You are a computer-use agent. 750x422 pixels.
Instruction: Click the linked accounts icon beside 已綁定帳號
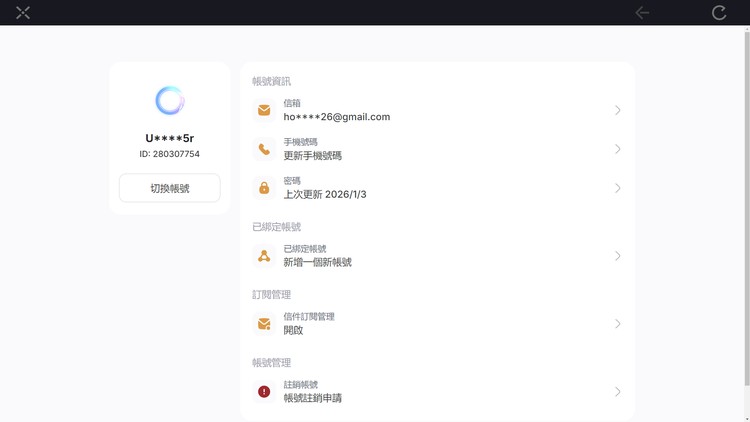(264, 256)
